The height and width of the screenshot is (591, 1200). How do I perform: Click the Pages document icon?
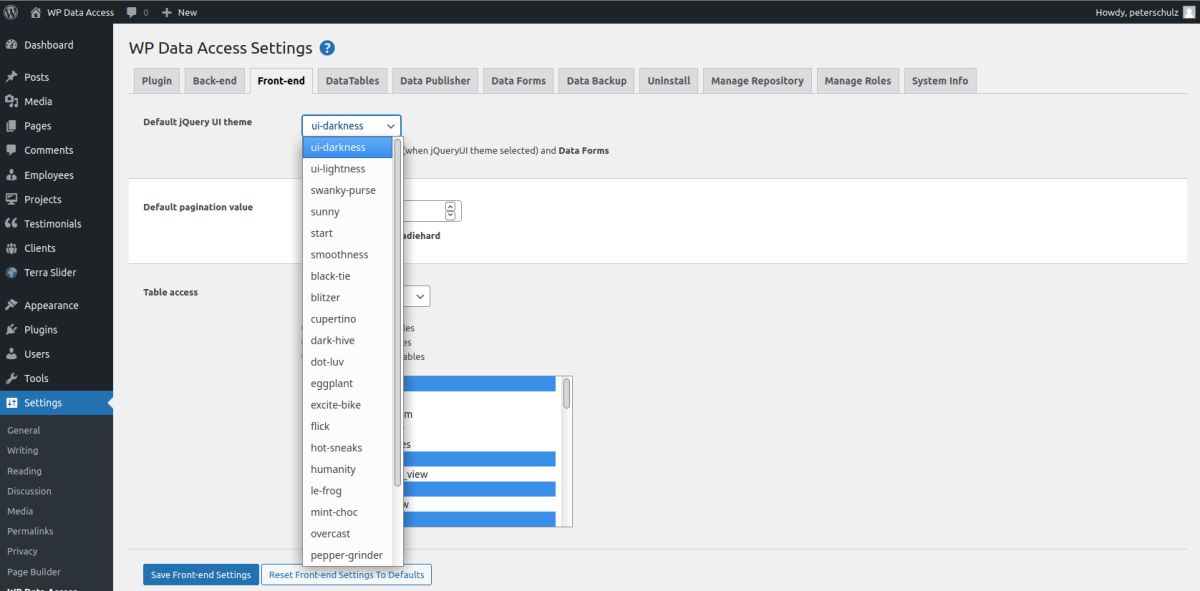click(12, 126)
